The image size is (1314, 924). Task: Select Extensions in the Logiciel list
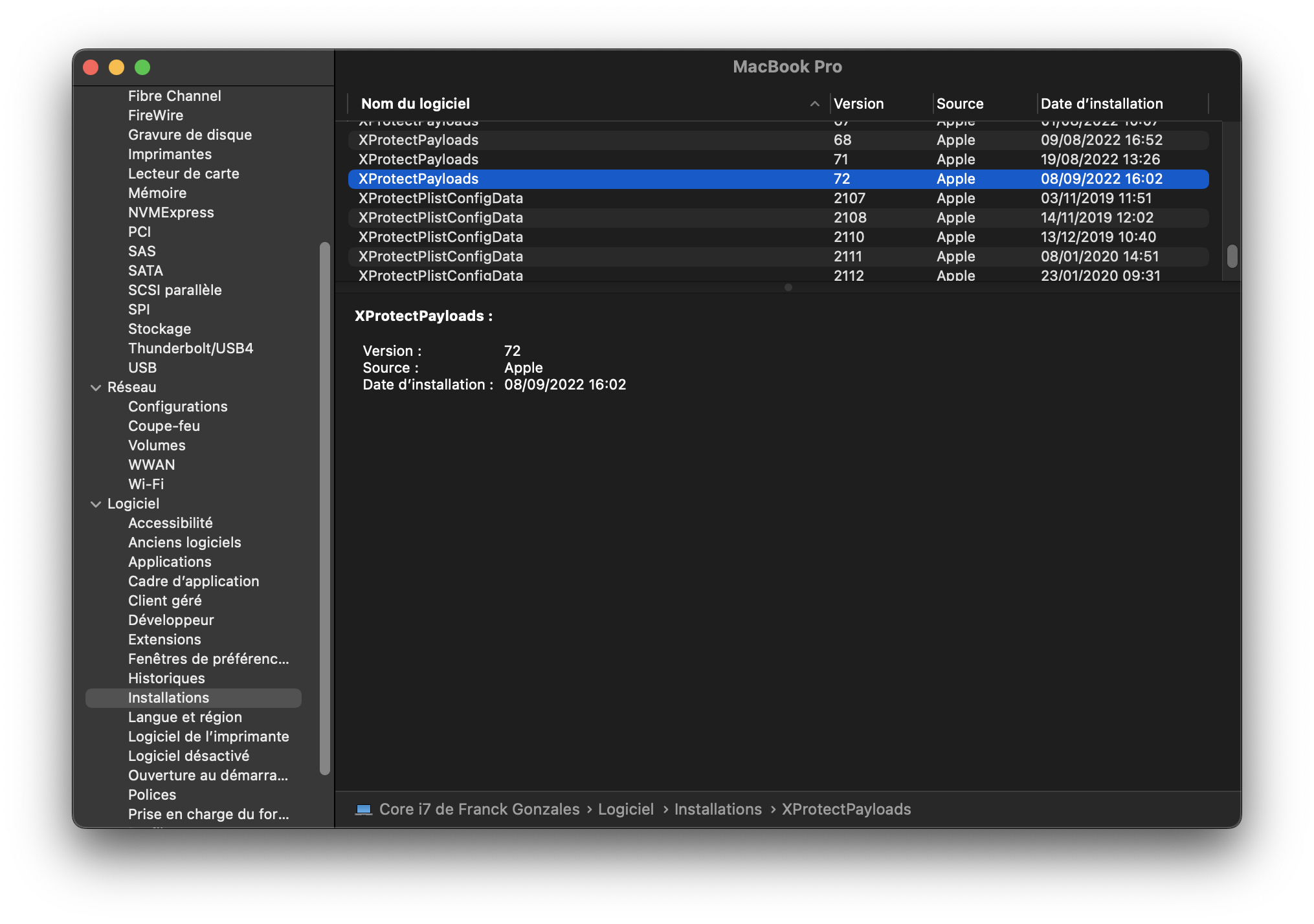[165, 639]
